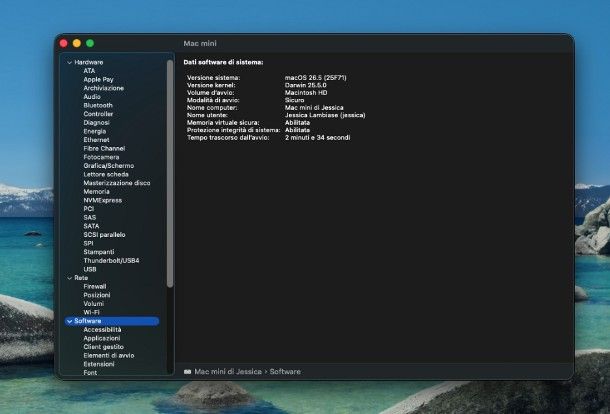Select Font under Software

tap(90, 372)
